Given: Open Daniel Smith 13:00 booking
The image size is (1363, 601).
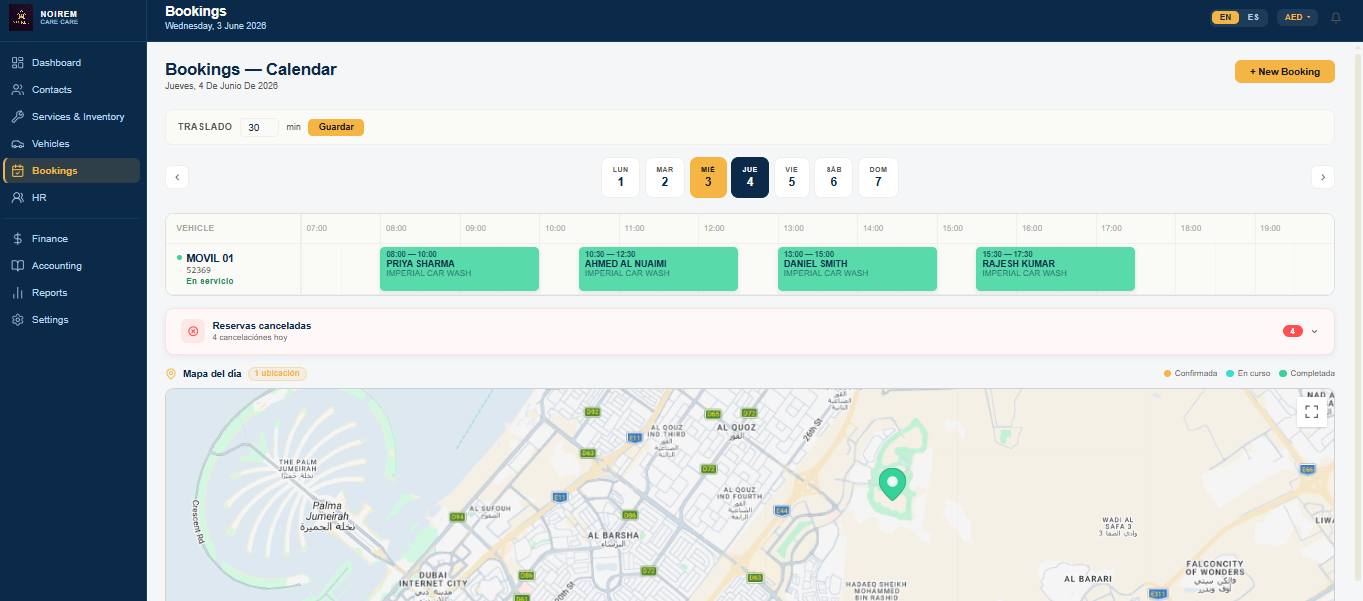Looking at the screenshot, I should tap(857, 269).
